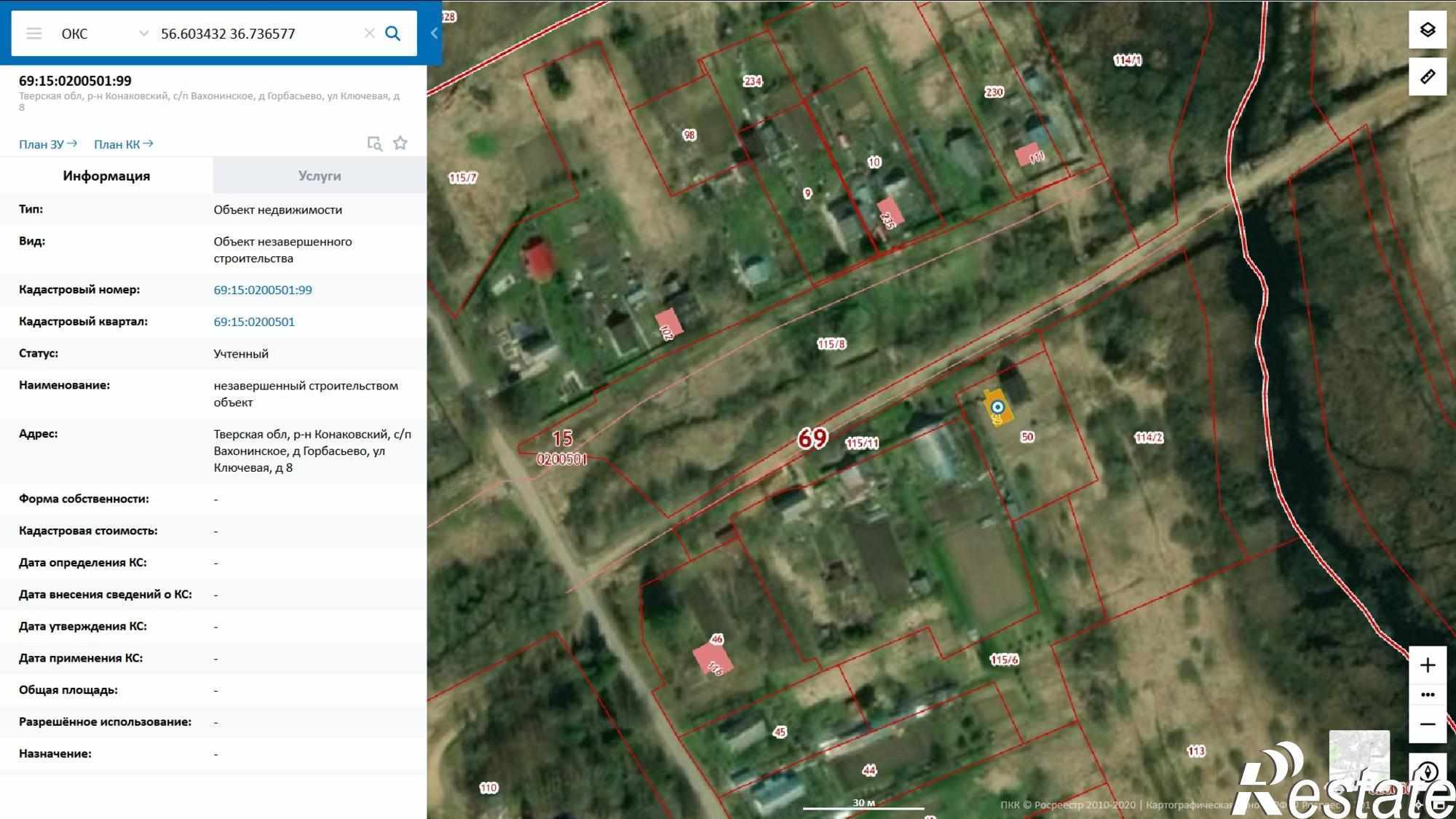Viewport: 1456px width, 819px height.
Task: Click parcel label 115/6 on map
Action: pos(1004,660)
